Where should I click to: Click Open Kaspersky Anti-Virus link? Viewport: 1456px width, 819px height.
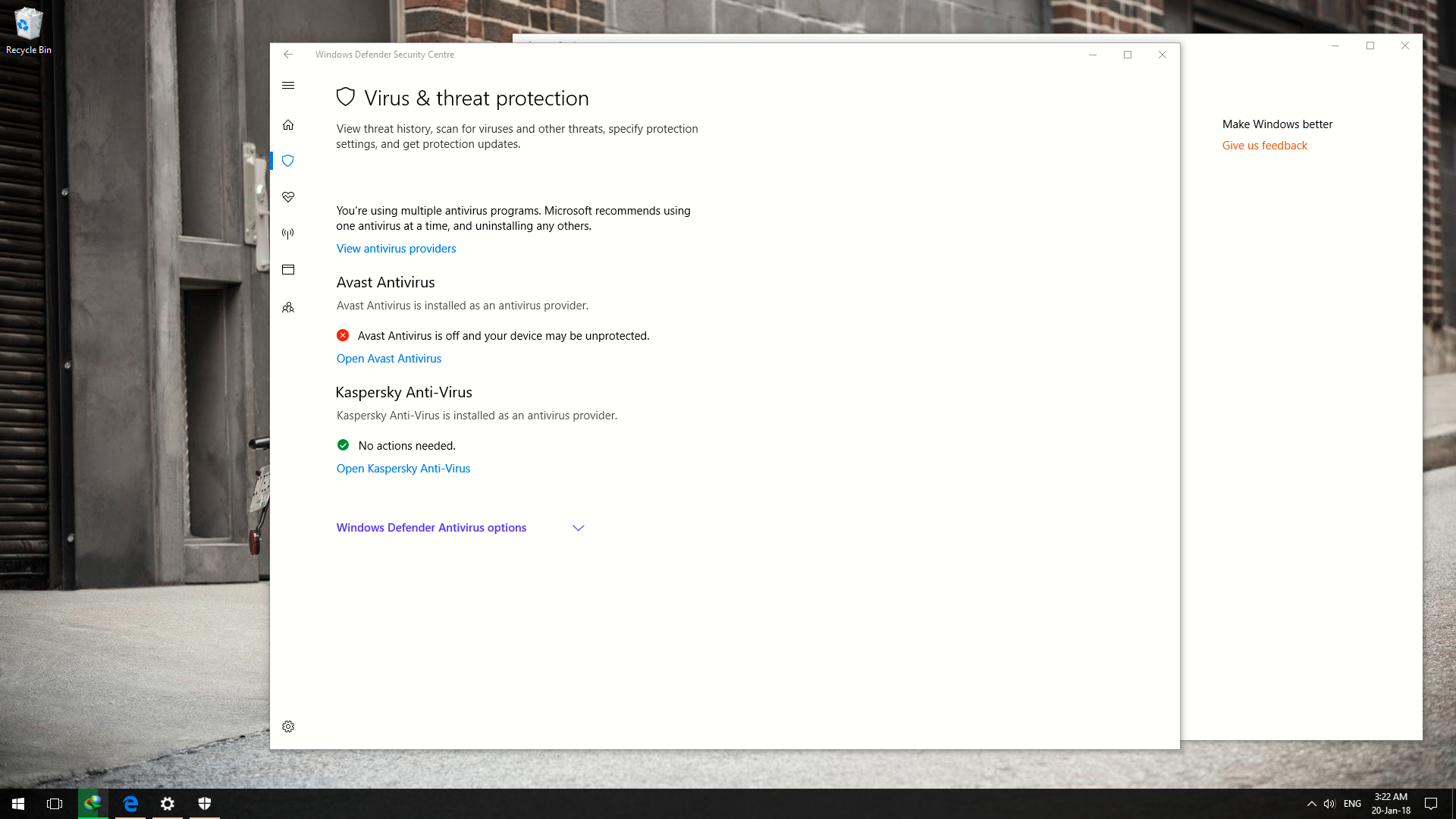[x=403, y=469]
